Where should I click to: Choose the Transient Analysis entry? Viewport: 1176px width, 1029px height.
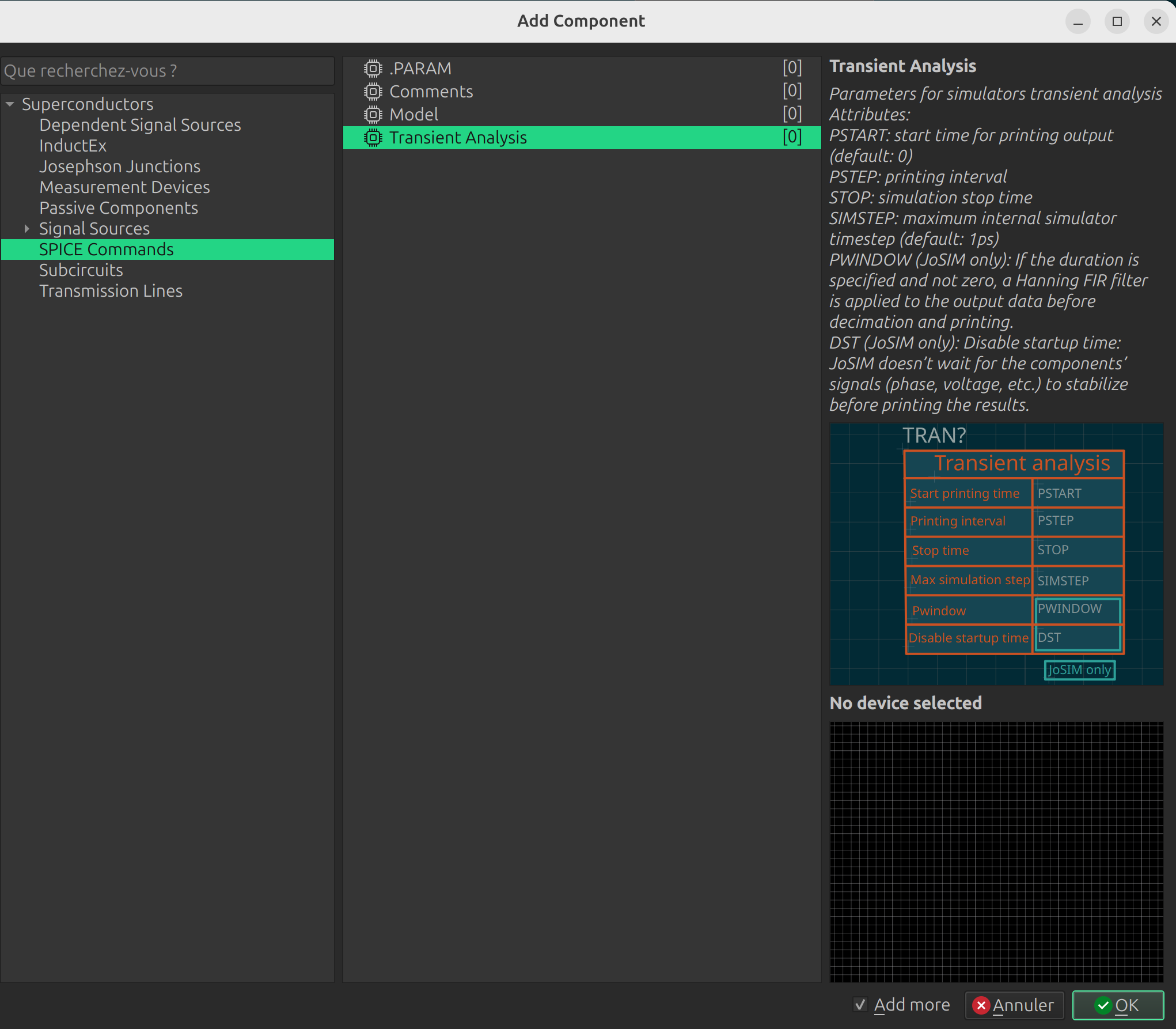pyautogui.click(x=582, y=138)
